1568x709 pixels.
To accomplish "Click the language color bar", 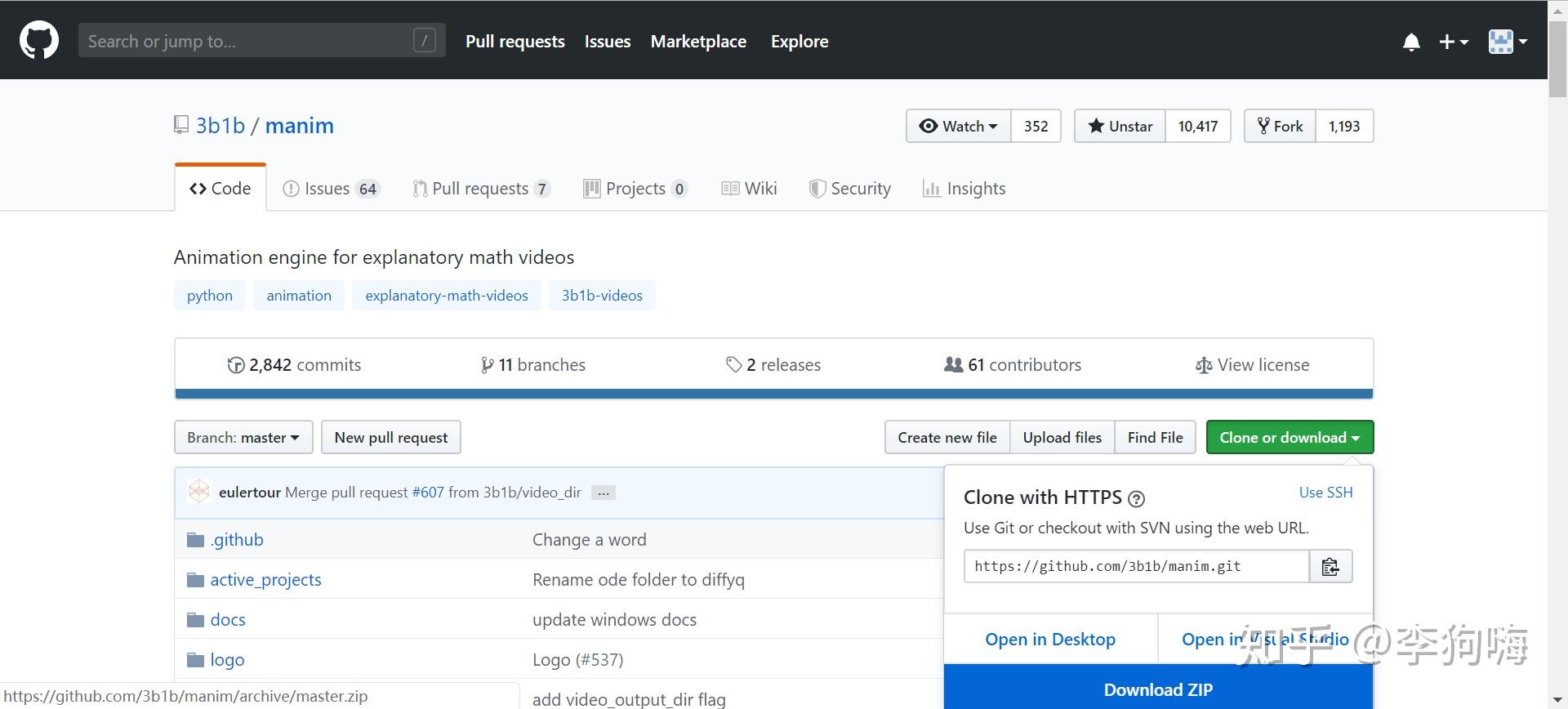I will 773,394.
